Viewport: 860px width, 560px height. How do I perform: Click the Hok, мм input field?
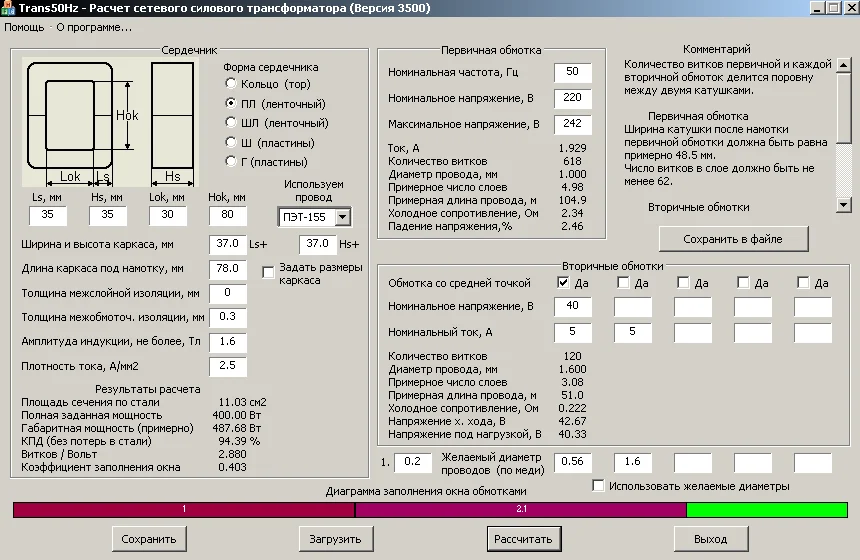point(228,215)
